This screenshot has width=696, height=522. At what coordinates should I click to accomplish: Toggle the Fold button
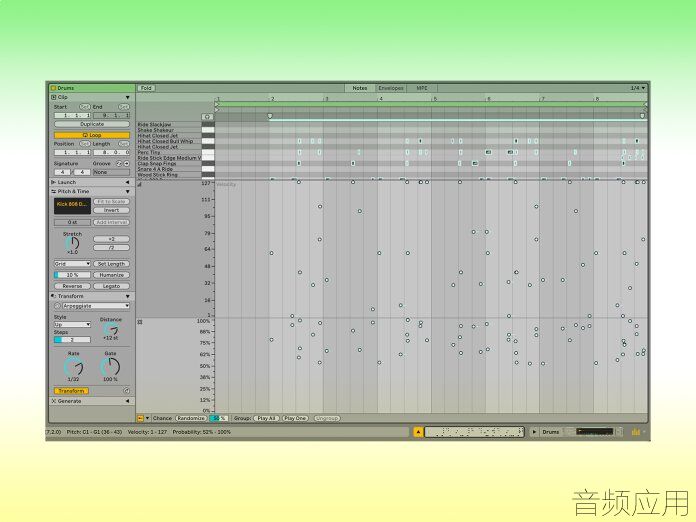tap(146, 88)
